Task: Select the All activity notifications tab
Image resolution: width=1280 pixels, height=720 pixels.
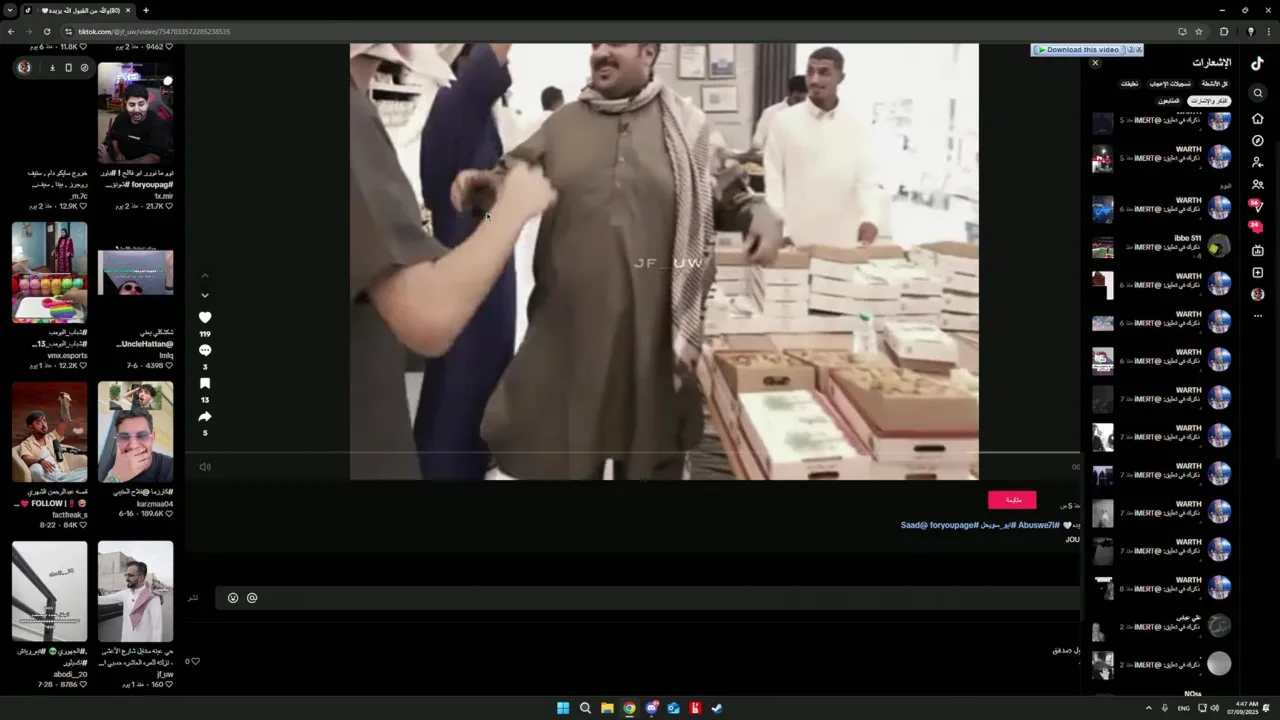Action: pyautogui.click(x=1214, y=84)
